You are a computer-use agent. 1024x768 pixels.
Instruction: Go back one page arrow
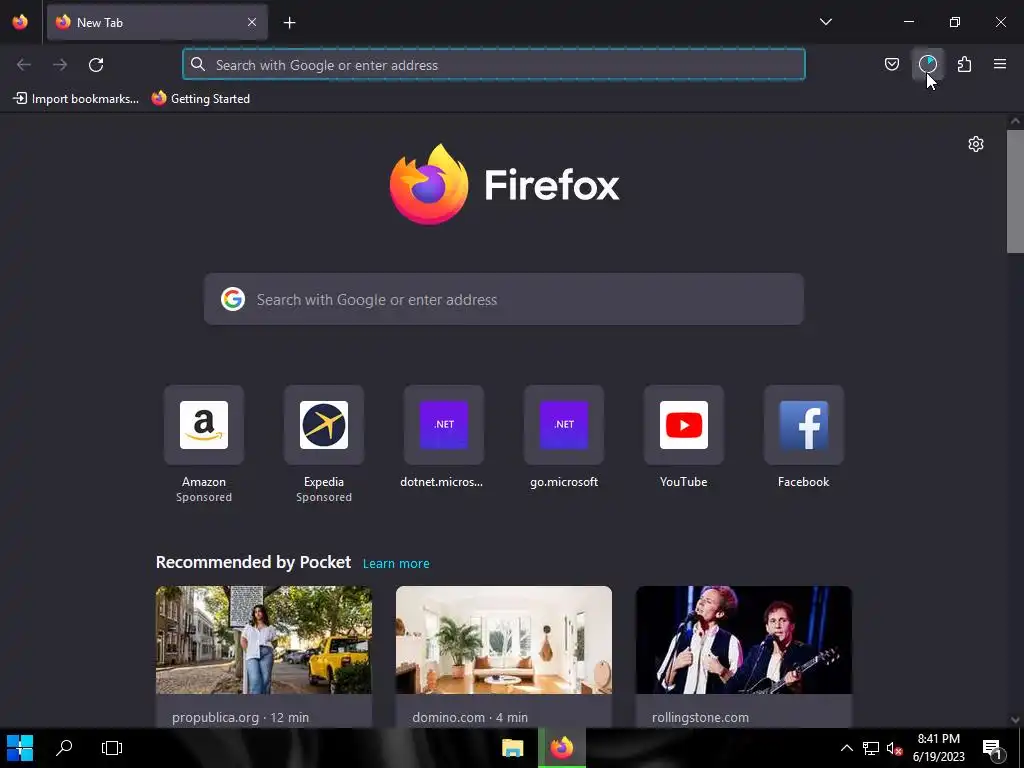(x=24, y=65)
